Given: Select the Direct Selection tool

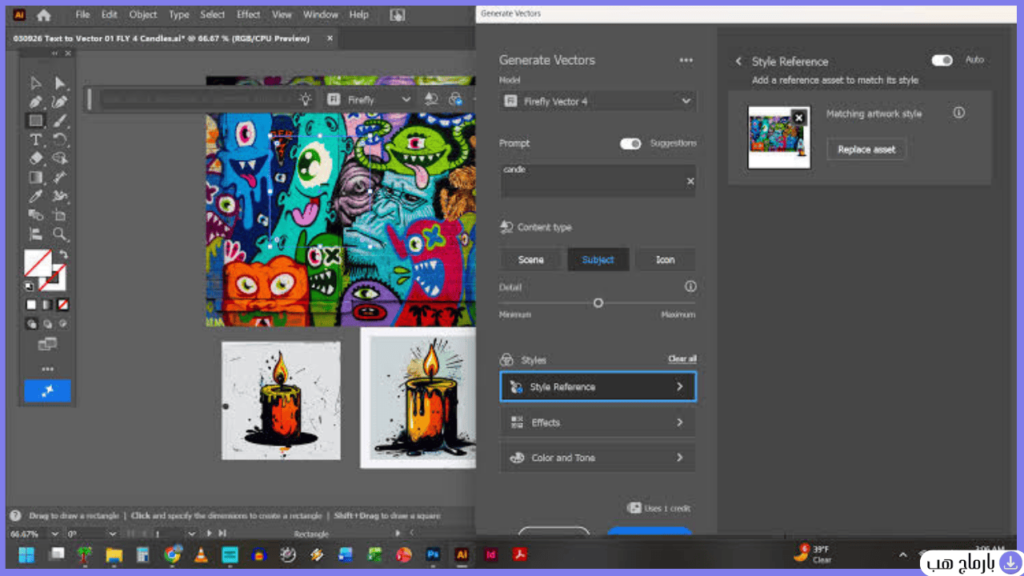Looking at the screenshot, I should tap(59, 83).
